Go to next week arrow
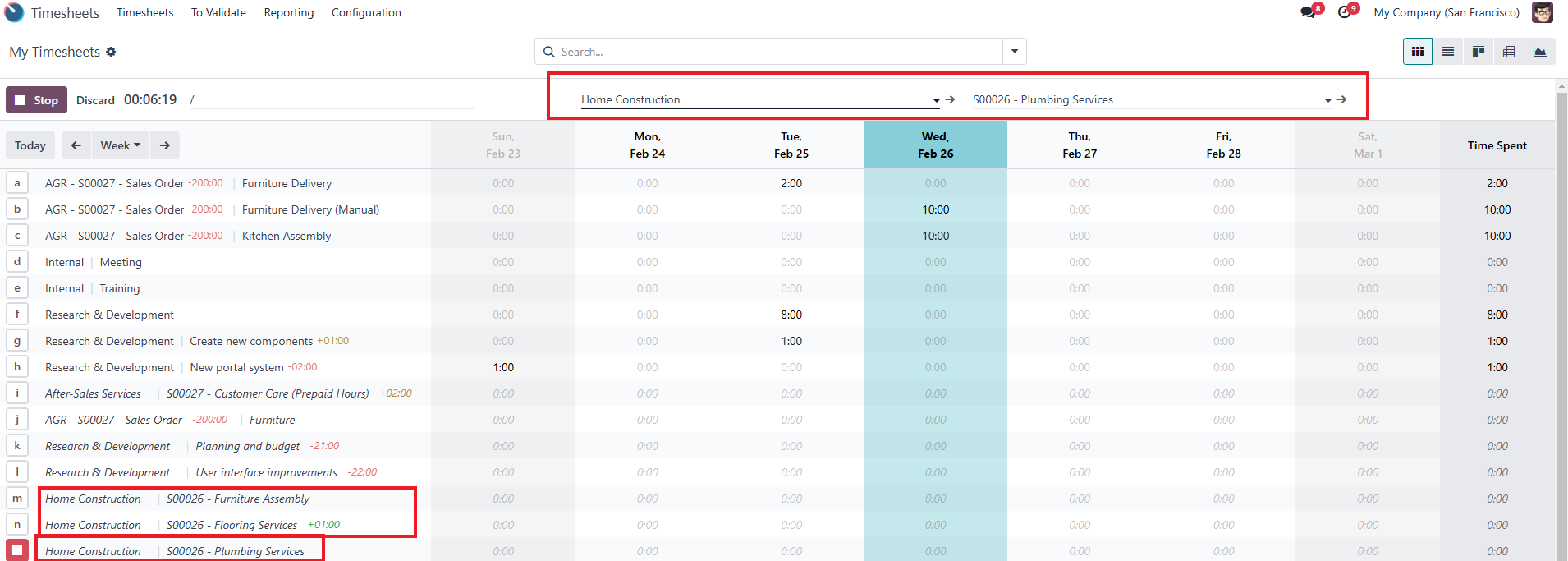The height and width of the screenshot is (561, 1568). 165,145
